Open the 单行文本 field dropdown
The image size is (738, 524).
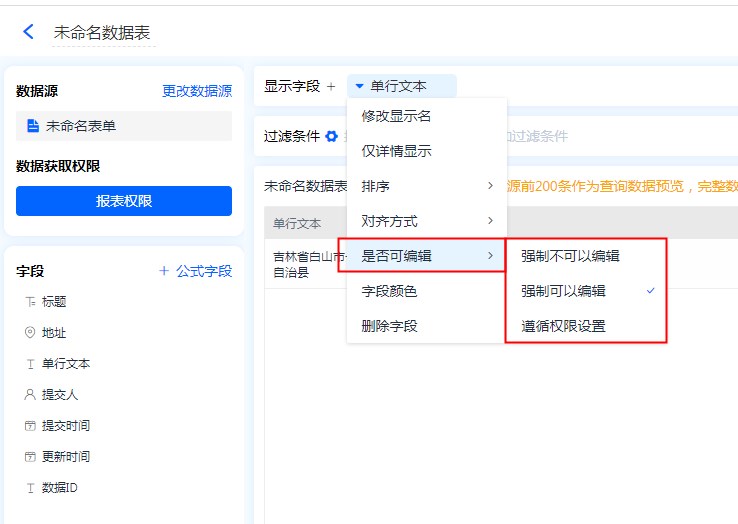[400, 87]
